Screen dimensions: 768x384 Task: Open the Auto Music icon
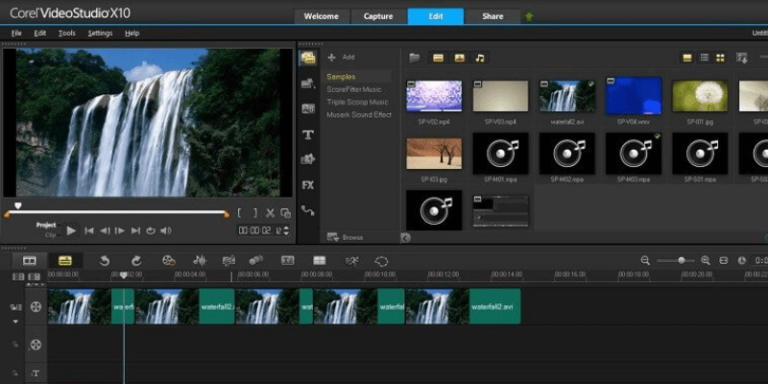229,261
